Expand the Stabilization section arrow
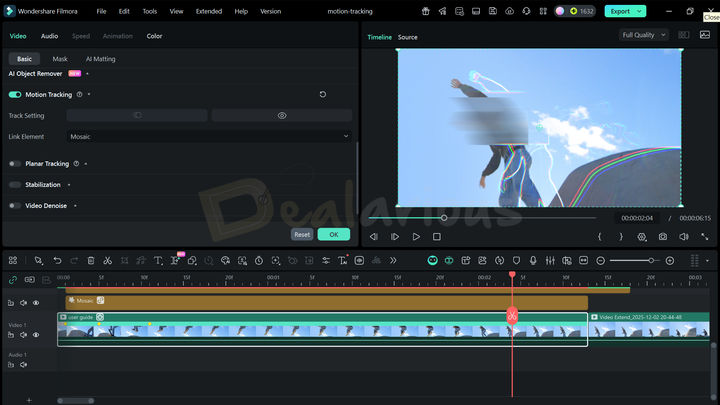 69,185
